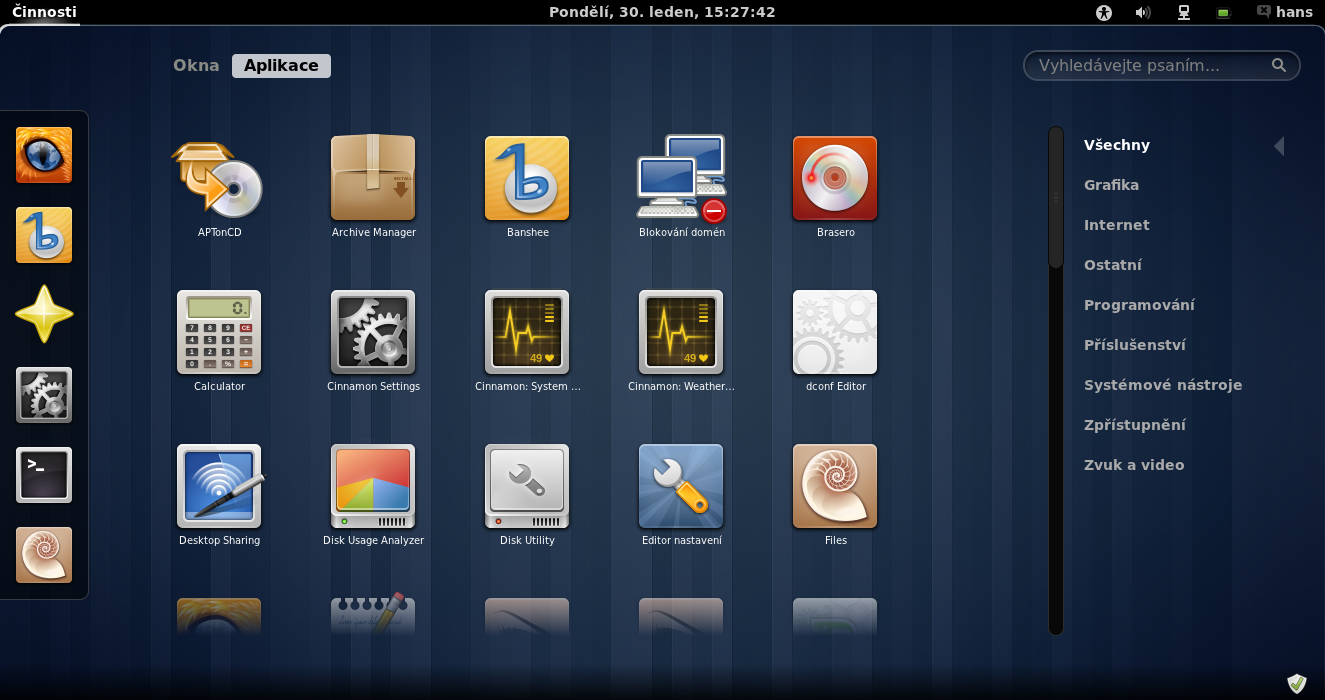The image size is (1325, 700).
Task: Launch Disk Utility
Action: tap(527, 495)
